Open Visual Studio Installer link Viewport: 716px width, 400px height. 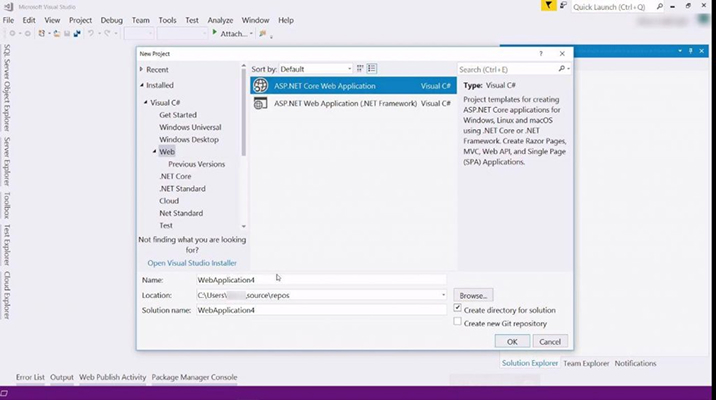pyautogui.click(x=192, y=263)
